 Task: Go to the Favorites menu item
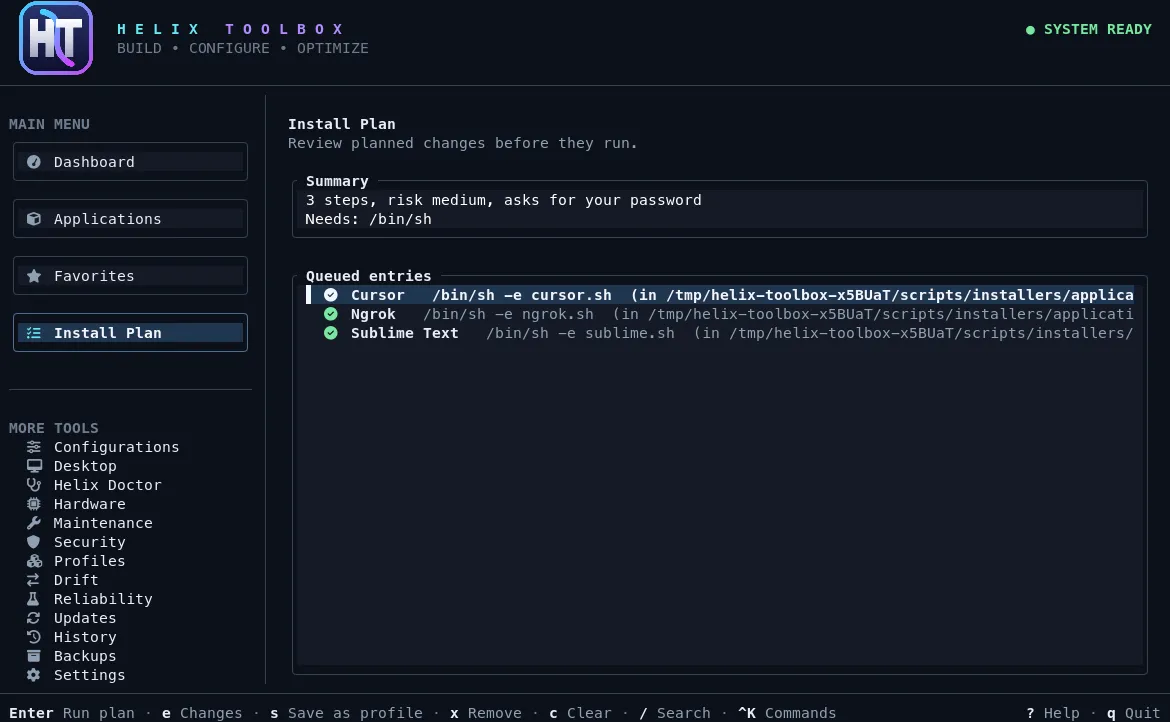point(131,276)
